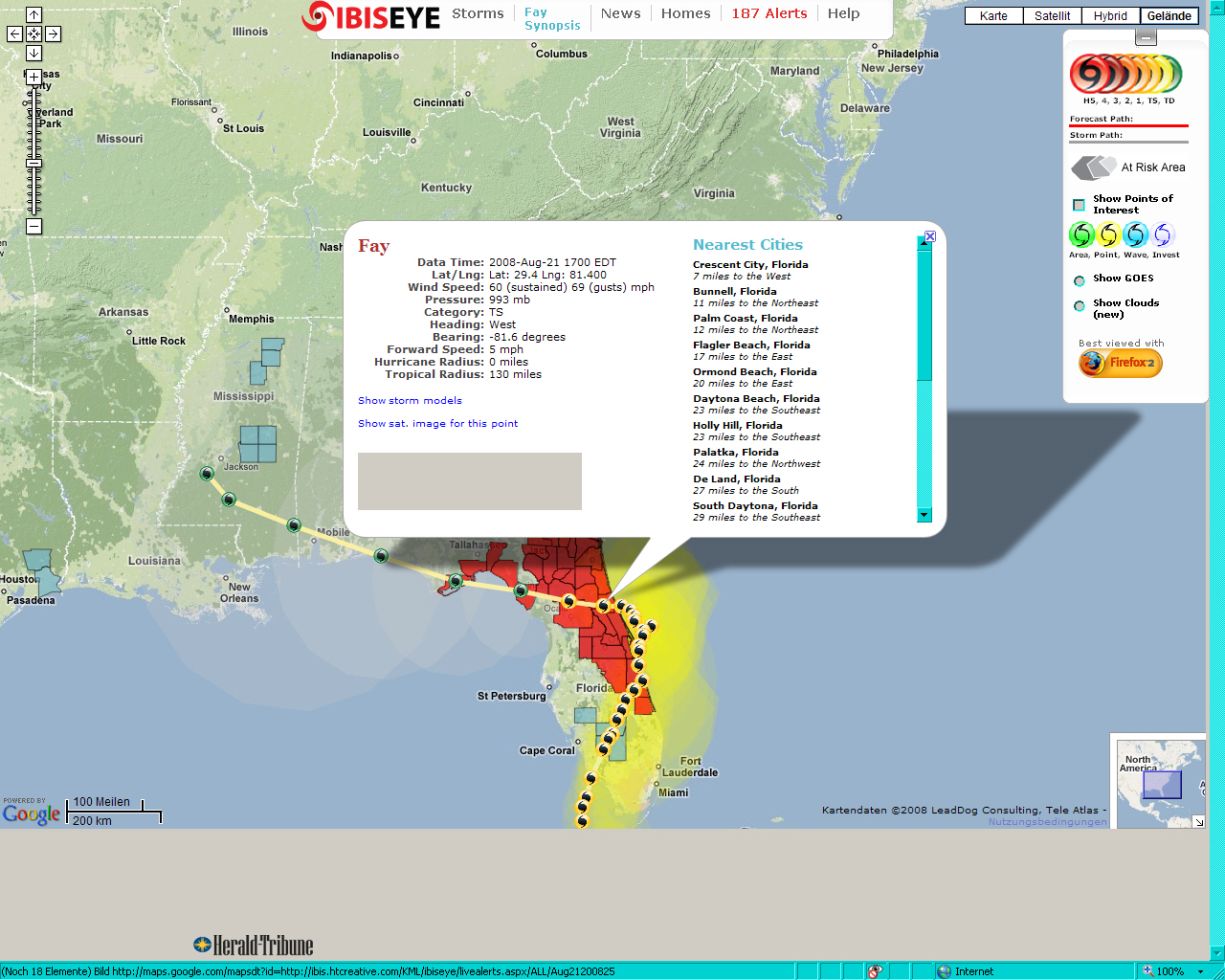Click the yellow Point storm icon
The height and width of the screenshot is (980, 1225).
click(x=1108, y=235)
